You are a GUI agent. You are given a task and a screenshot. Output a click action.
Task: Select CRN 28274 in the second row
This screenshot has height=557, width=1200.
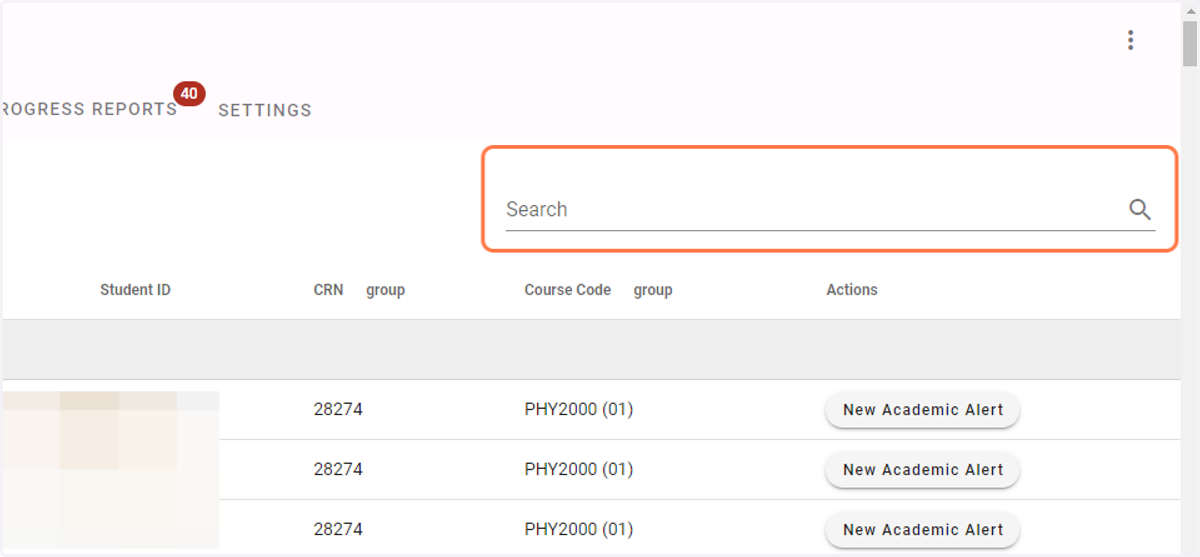338,470
